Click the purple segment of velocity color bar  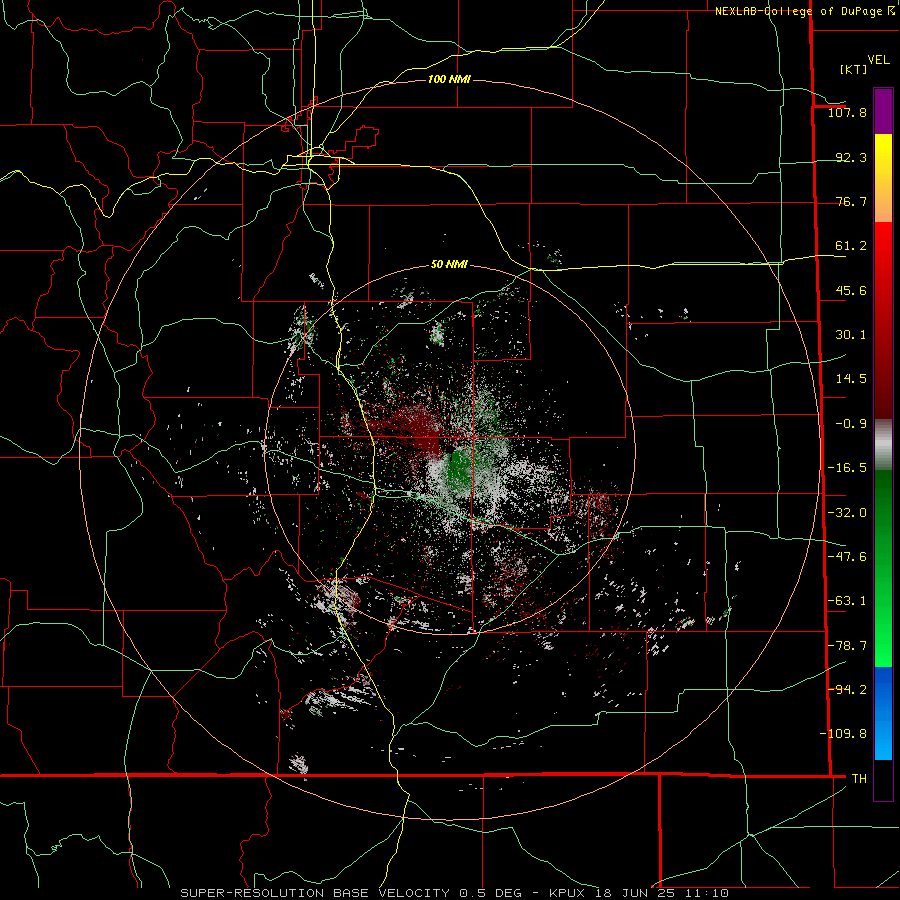[x=883, y=111]
